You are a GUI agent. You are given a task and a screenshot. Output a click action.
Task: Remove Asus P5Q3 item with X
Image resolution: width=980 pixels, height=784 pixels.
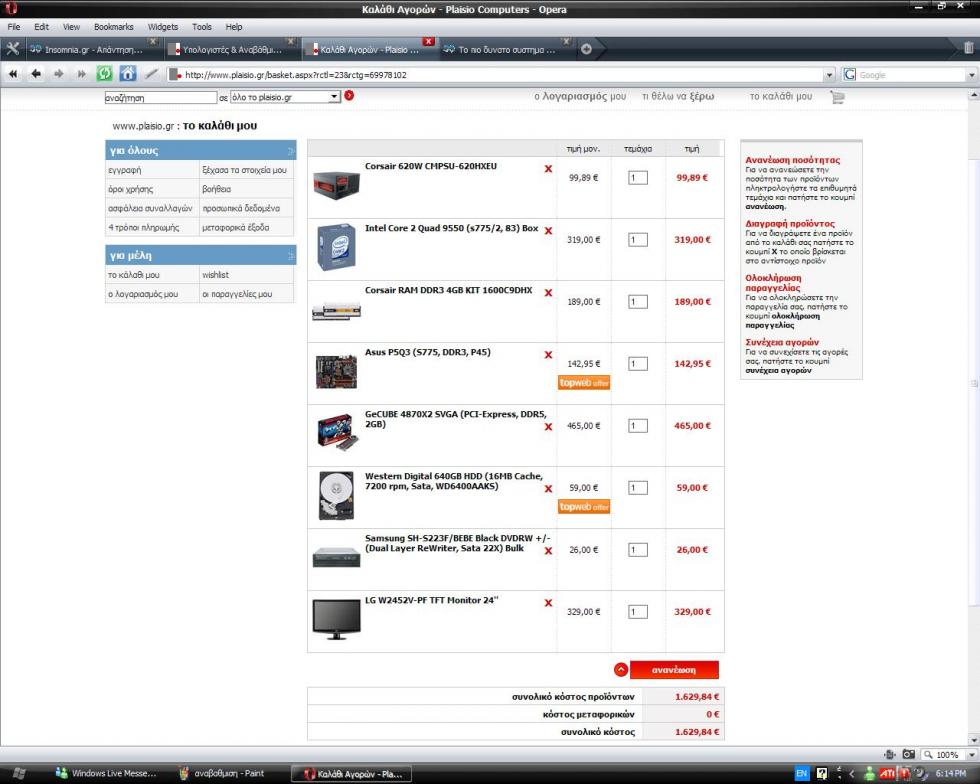548,354
